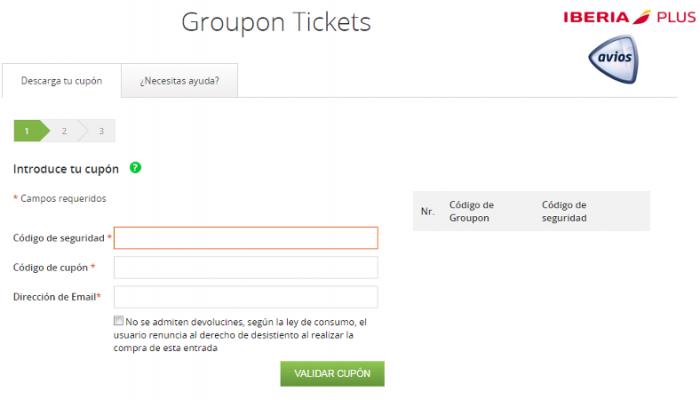Check the no-refunds consent checkbox

click(x=118, y=321)
